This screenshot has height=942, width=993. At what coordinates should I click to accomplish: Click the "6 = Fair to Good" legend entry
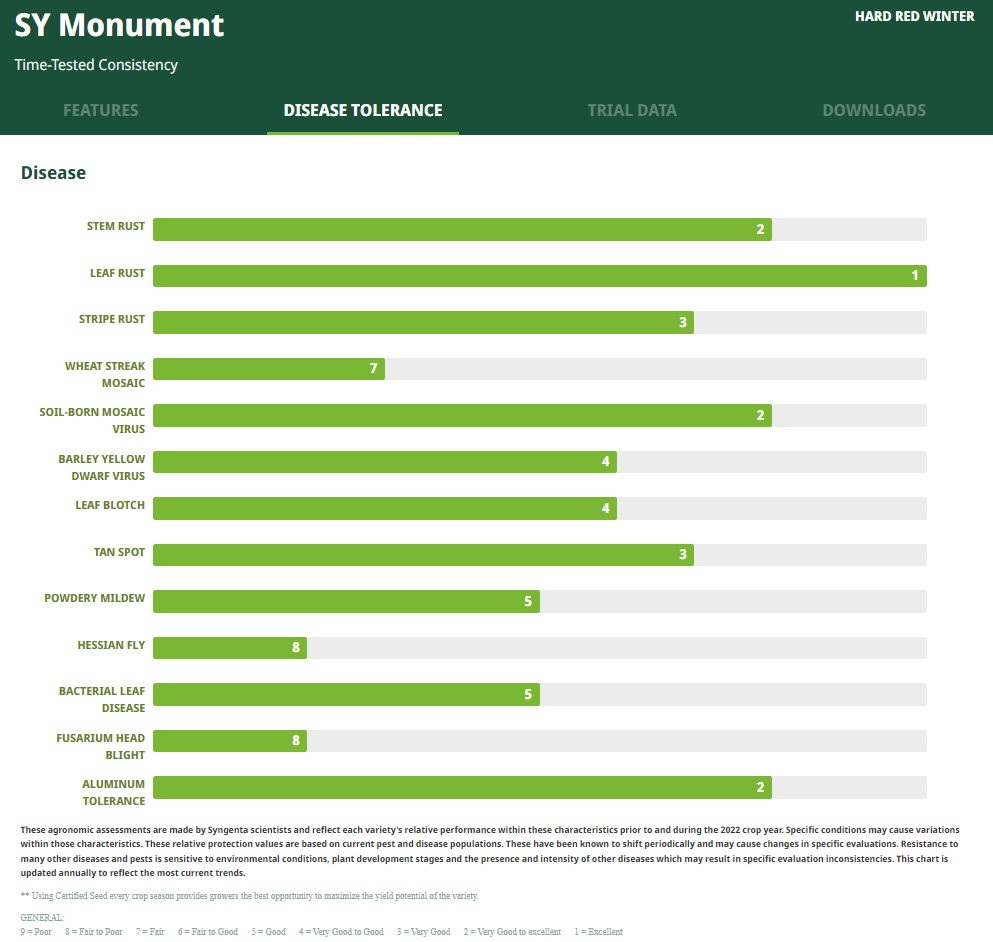208,932
